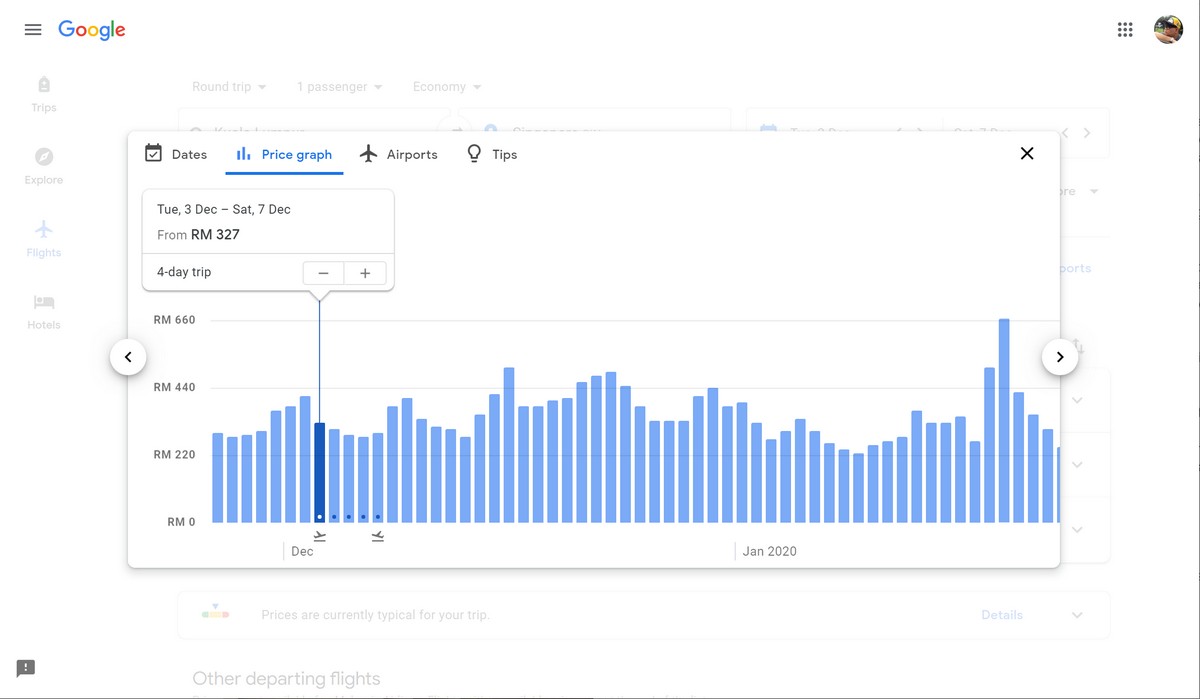
Task: Show later dates with the right arrow
Action: click(x=1060, y=357)
